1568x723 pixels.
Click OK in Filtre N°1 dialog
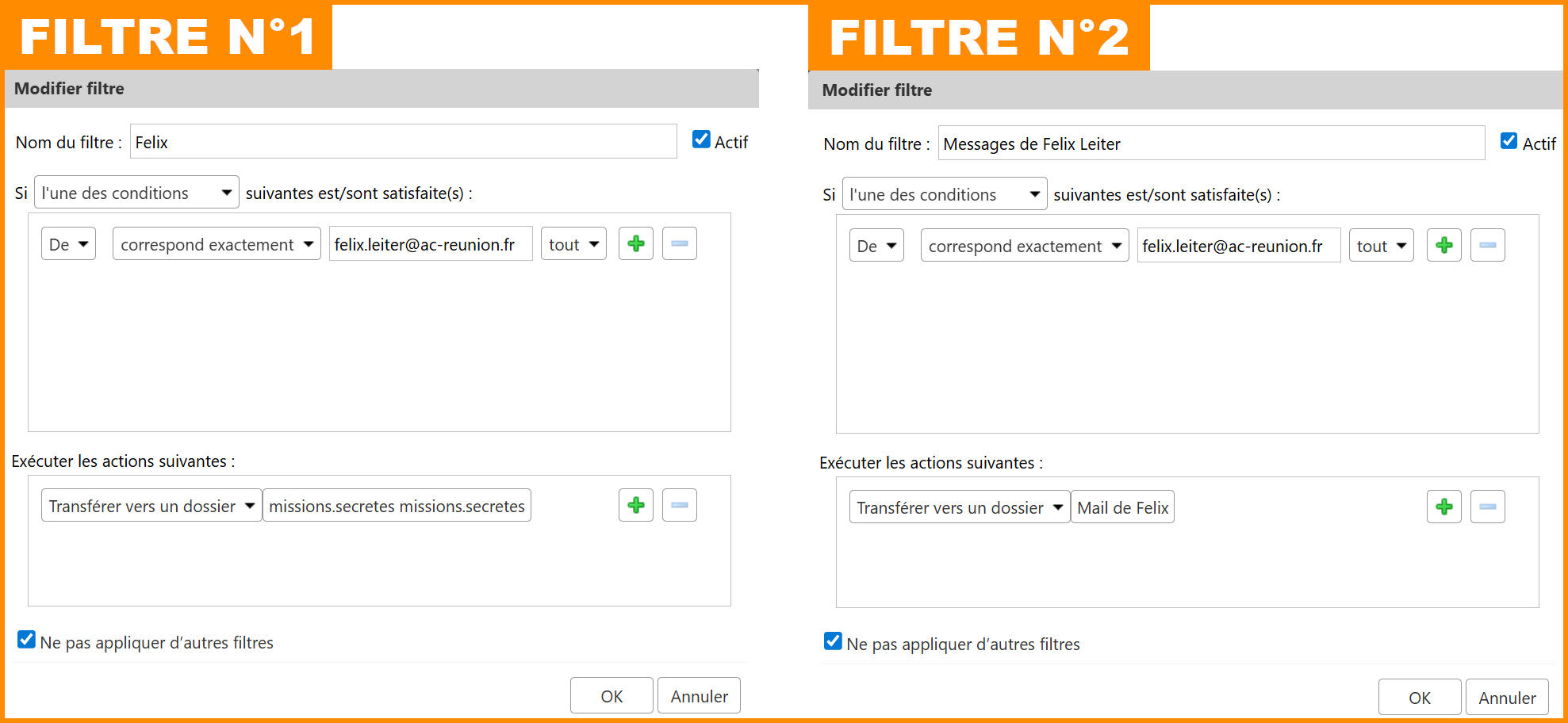(x=611, y=696)
